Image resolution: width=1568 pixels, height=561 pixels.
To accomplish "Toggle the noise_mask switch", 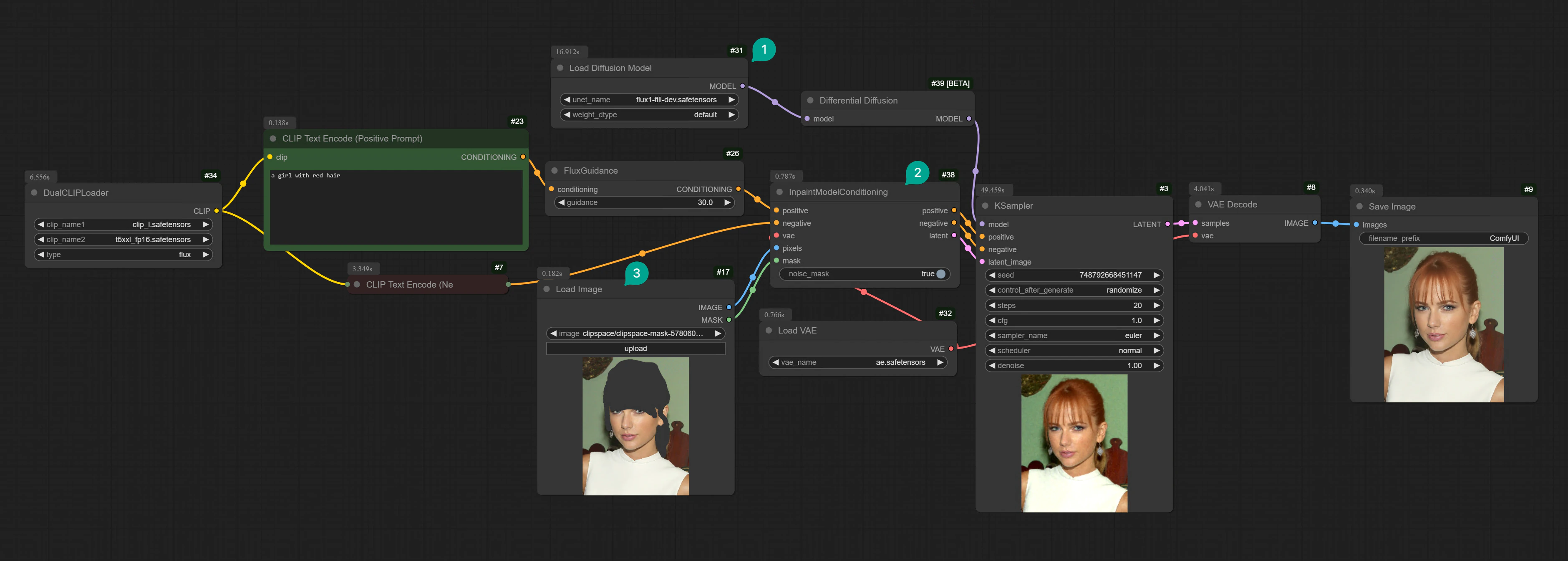I will click(x=940, y=274).
